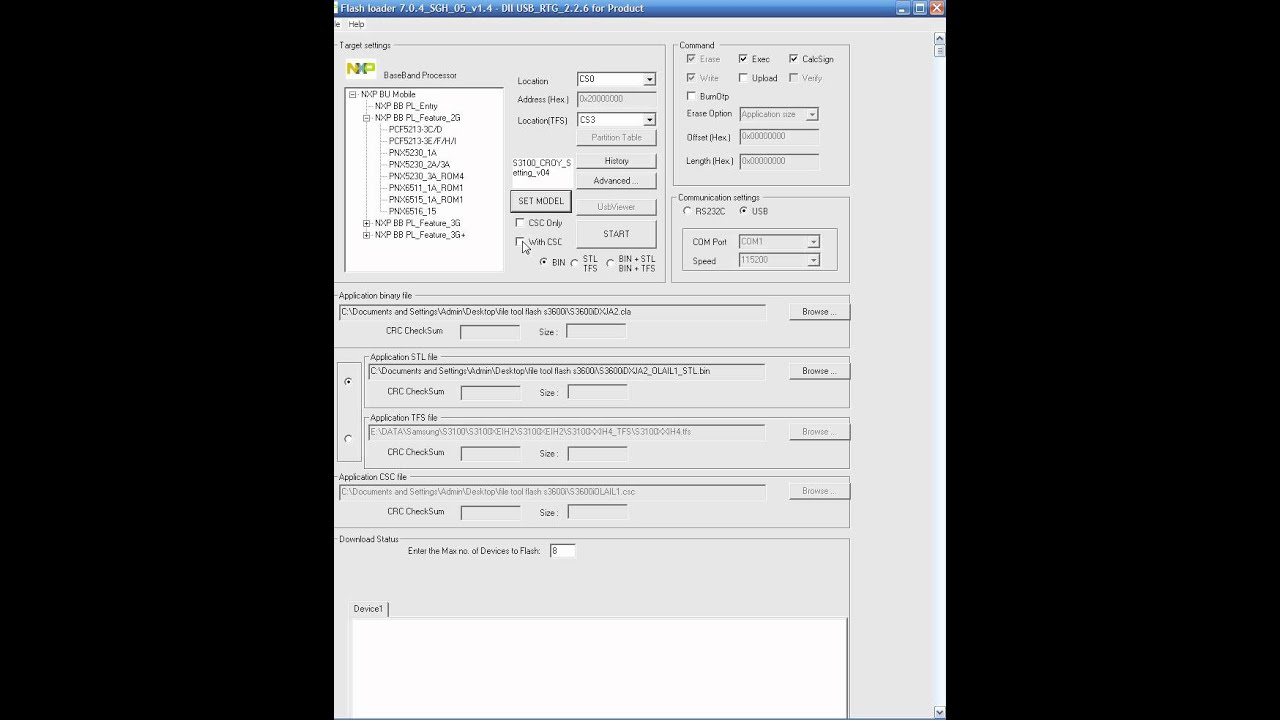Click the Application STL file path field
1280x720 pixels.
click(x=567, y=371)
